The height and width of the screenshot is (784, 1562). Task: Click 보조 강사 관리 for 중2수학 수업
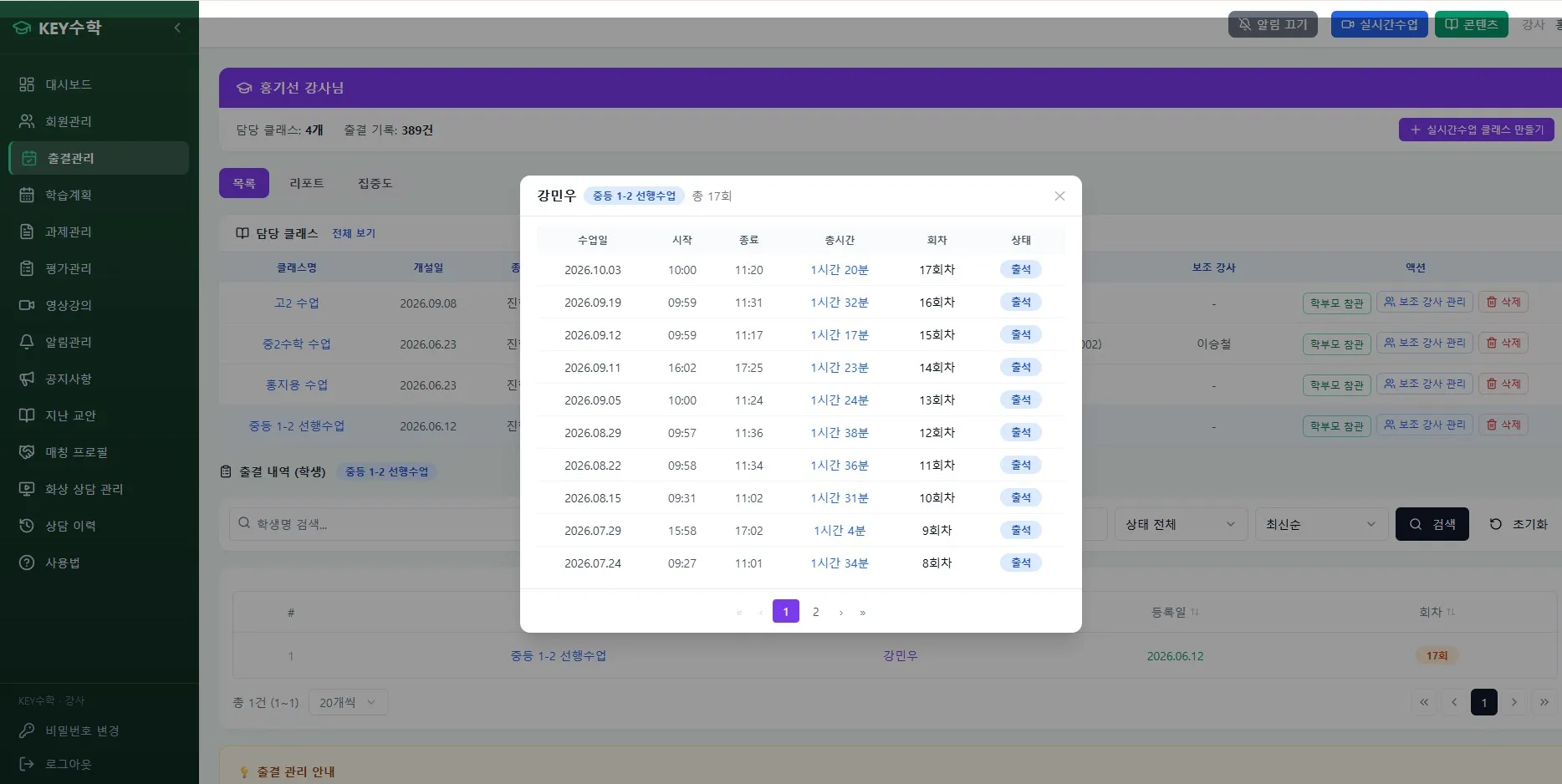[x=1425, y=343]
